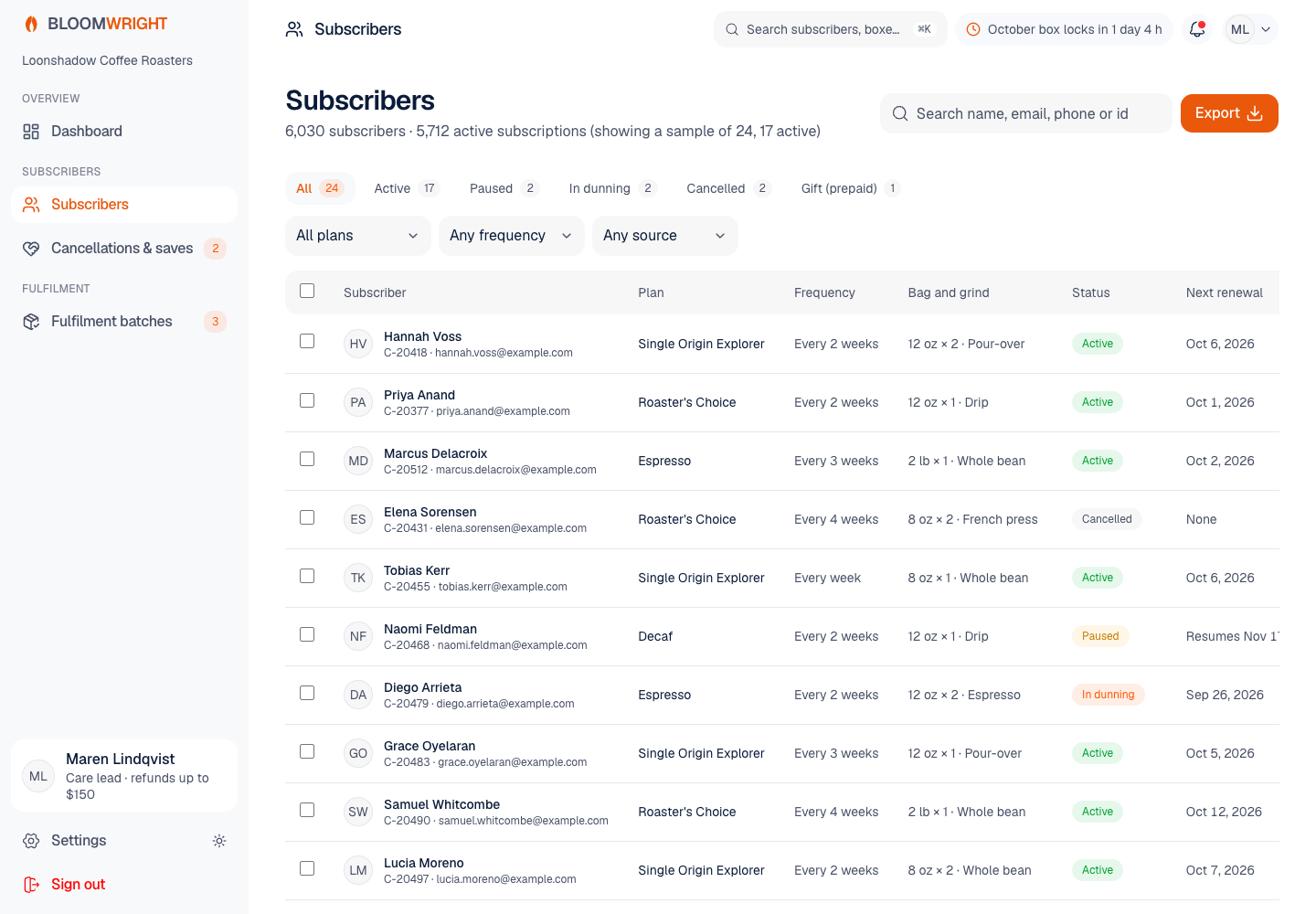1316x914 pixels.
Task: Click the October box locks notice
Action: click(x=1064, y=29)
